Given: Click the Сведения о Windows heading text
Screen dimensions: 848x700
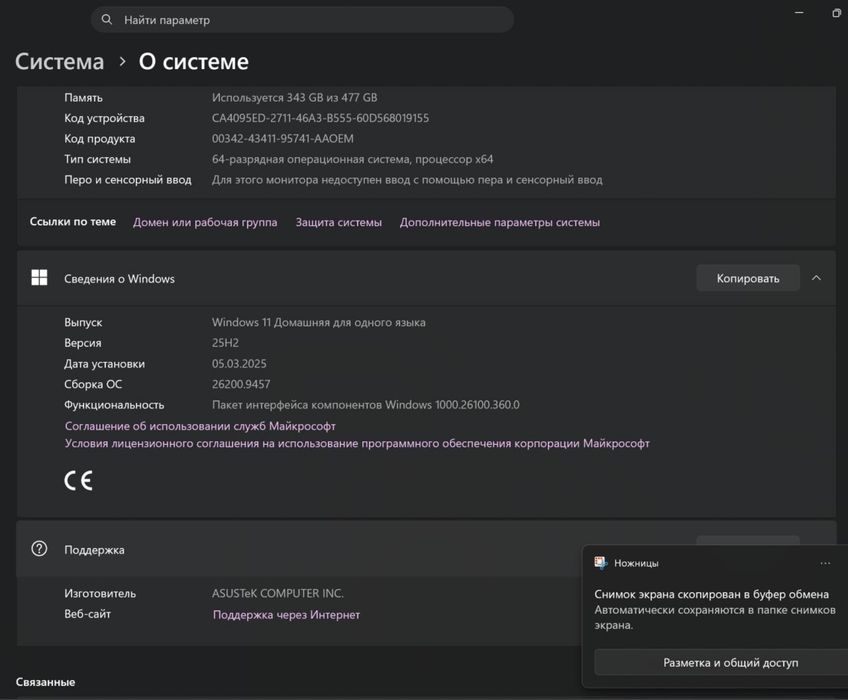Looking at the screenshot, I should 119,279.
